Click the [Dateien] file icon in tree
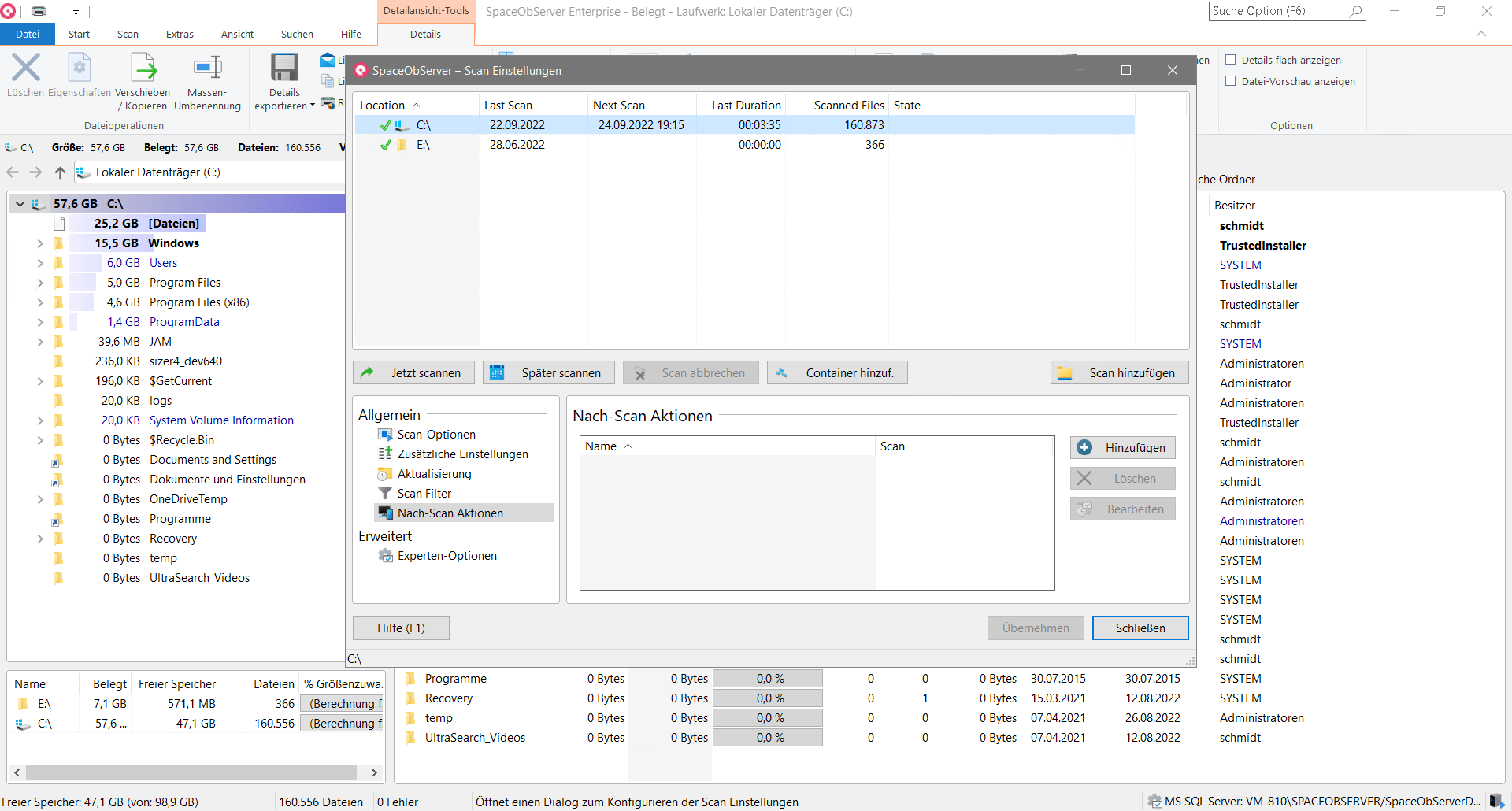1512x811 pixels. (x=59, y=224)
